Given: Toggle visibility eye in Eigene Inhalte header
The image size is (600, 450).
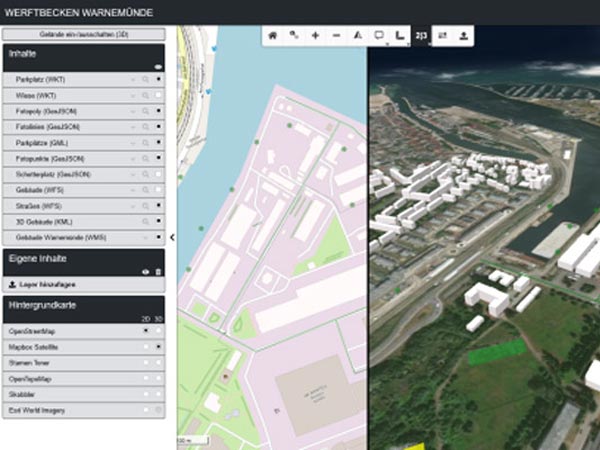Looking at the screenshot, I should tap(146, 271).
